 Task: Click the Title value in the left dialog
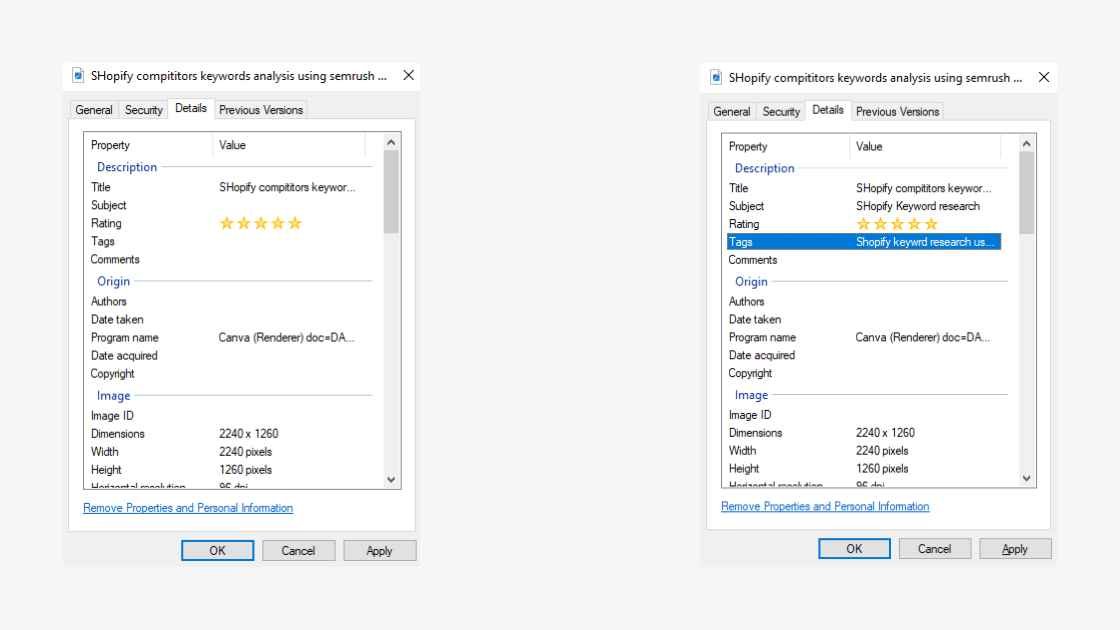click(x=287, y=187)
